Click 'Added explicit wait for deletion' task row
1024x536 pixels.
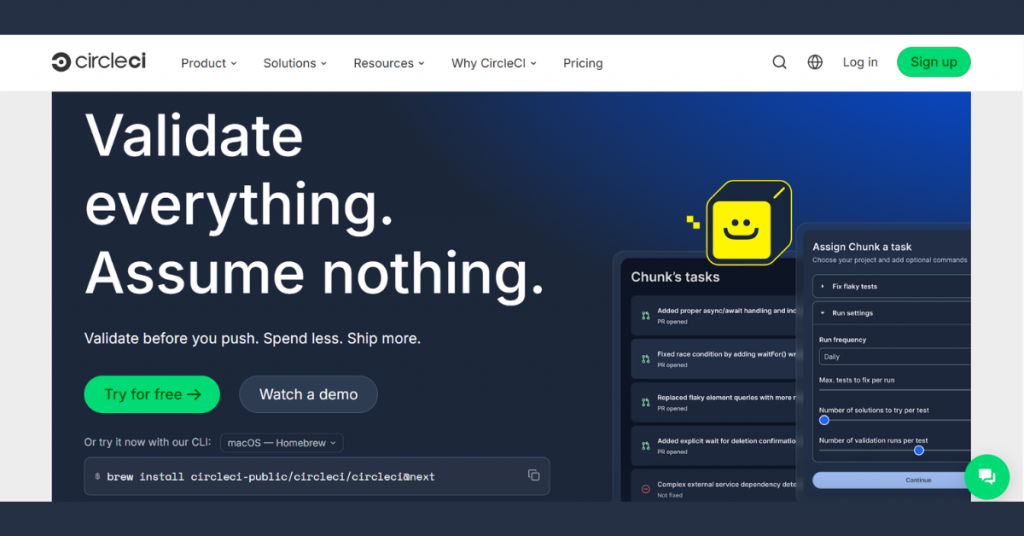click(x=714, y=446)
